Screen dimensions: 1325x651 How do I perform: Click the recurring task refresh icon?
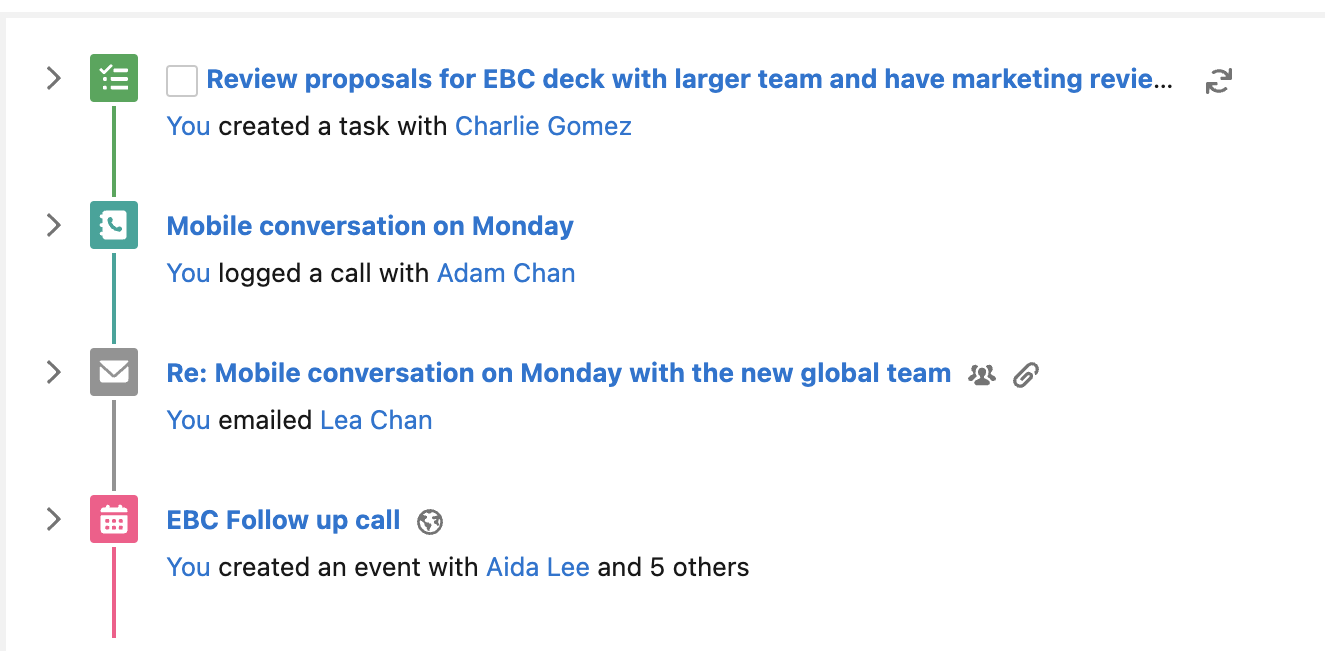click(1218, 81)
